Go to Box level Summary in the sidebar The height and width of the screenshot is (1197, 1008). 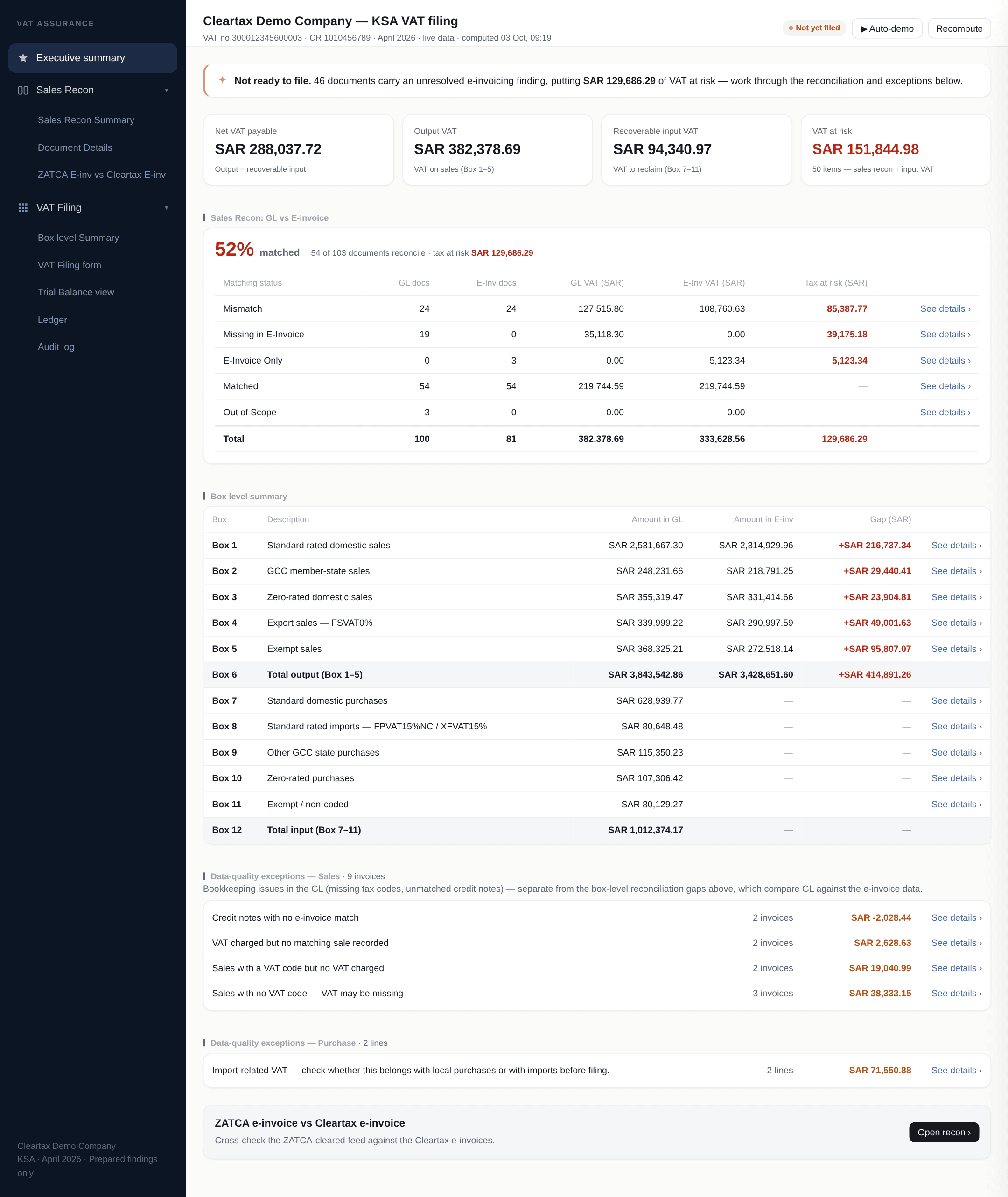coord(78,238)
